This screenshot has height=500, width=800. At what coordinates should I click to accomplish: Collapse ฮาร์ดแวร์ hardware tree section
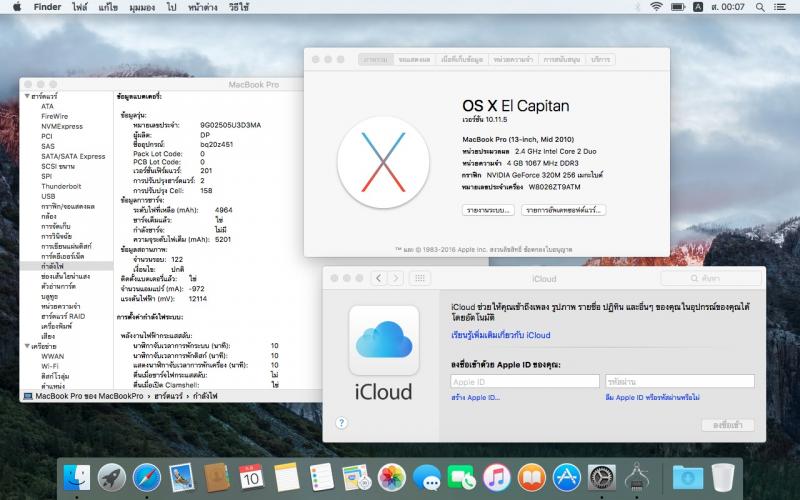(x=27, y=96)
